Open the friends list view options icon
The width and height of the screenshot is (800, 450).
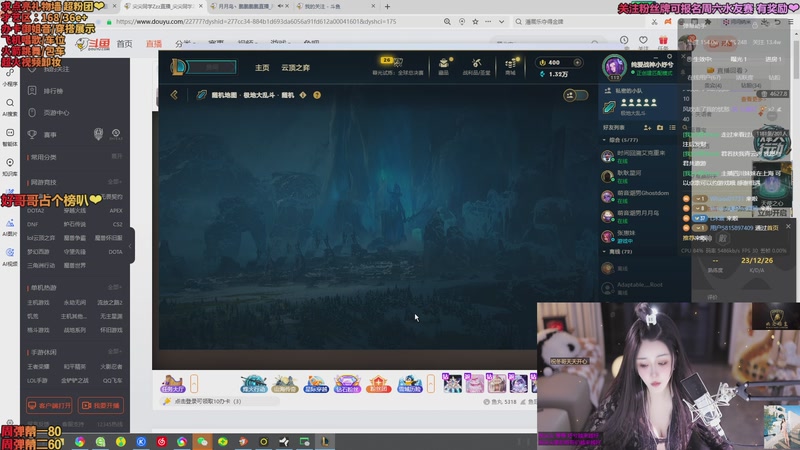coord(672,128)
